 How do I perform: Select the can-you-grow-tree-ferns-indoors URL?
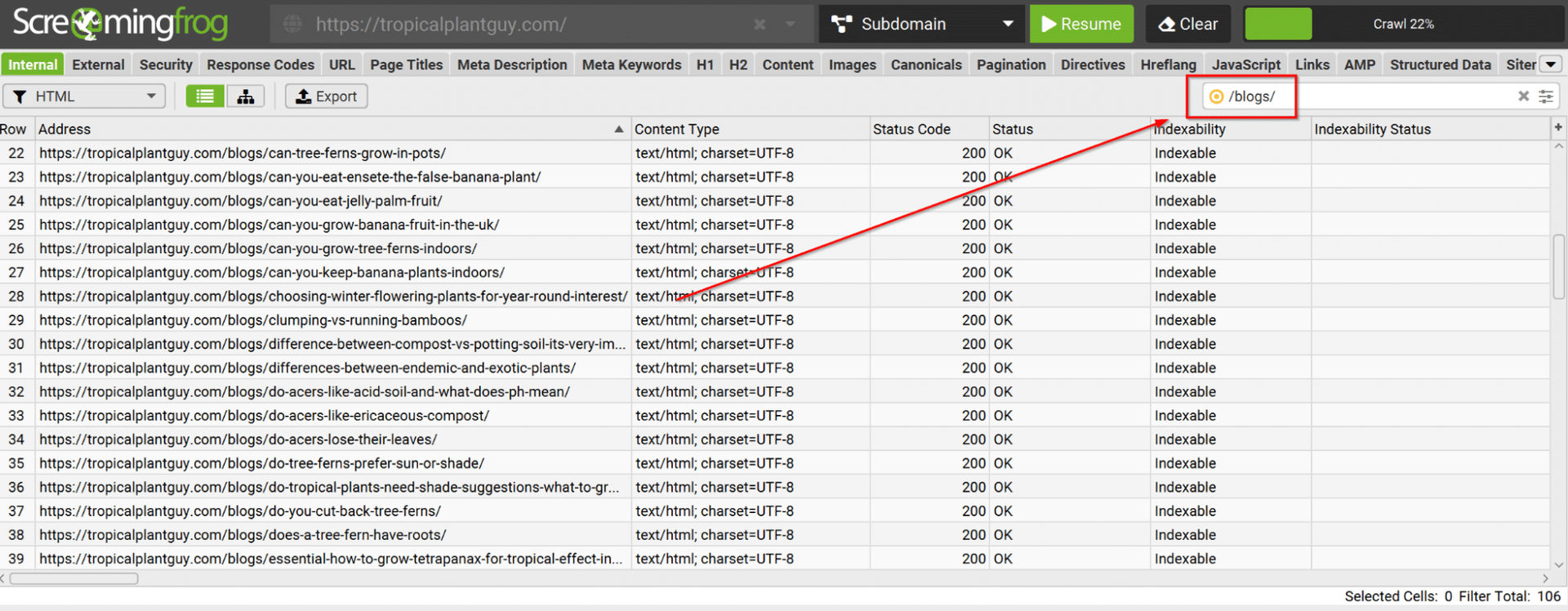258,248
